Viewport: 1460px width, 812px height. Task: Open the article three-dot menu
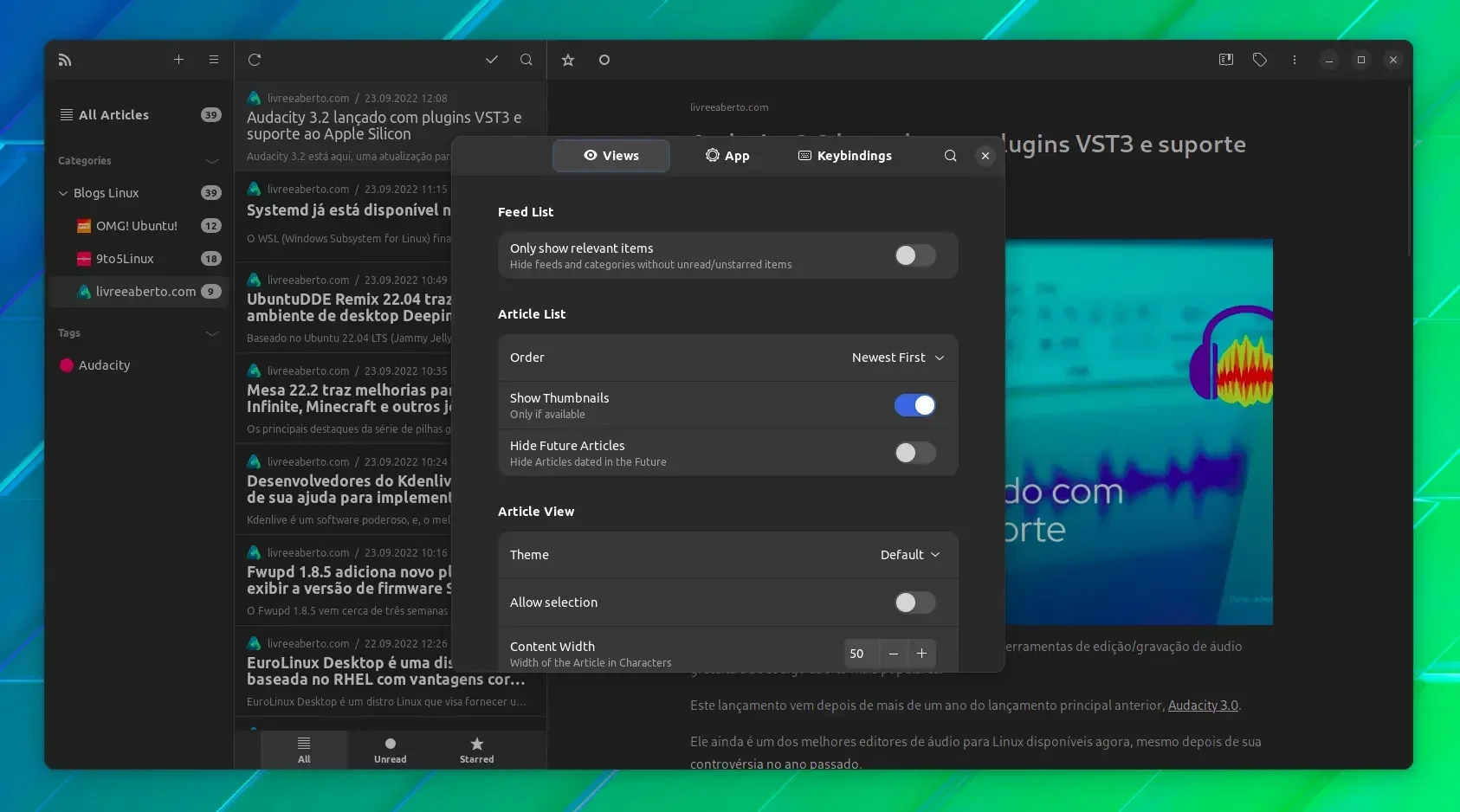coord(1295,60)
